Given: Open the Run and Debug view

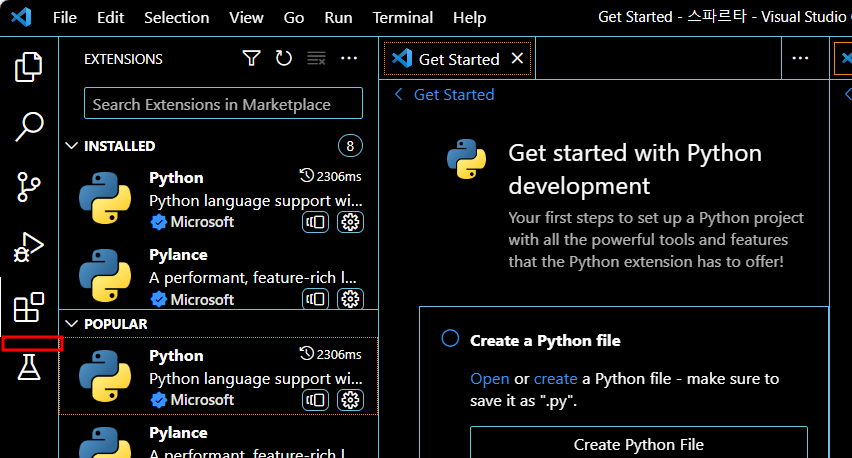Looking at the screenshot, I should pyautogui.click(x=28, y=247).
